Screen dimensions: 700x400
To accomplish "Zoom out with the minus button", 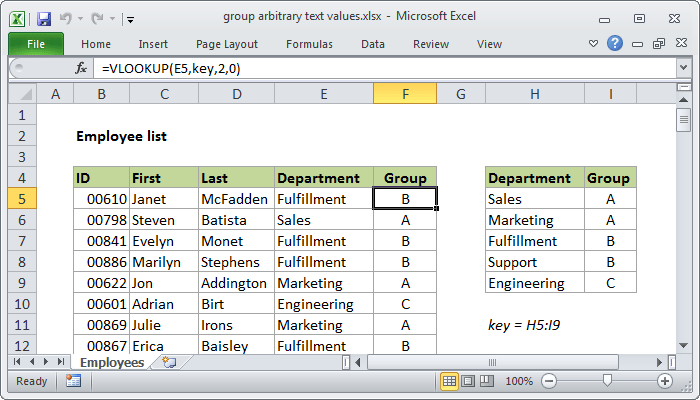I will [x=549, y=381].
